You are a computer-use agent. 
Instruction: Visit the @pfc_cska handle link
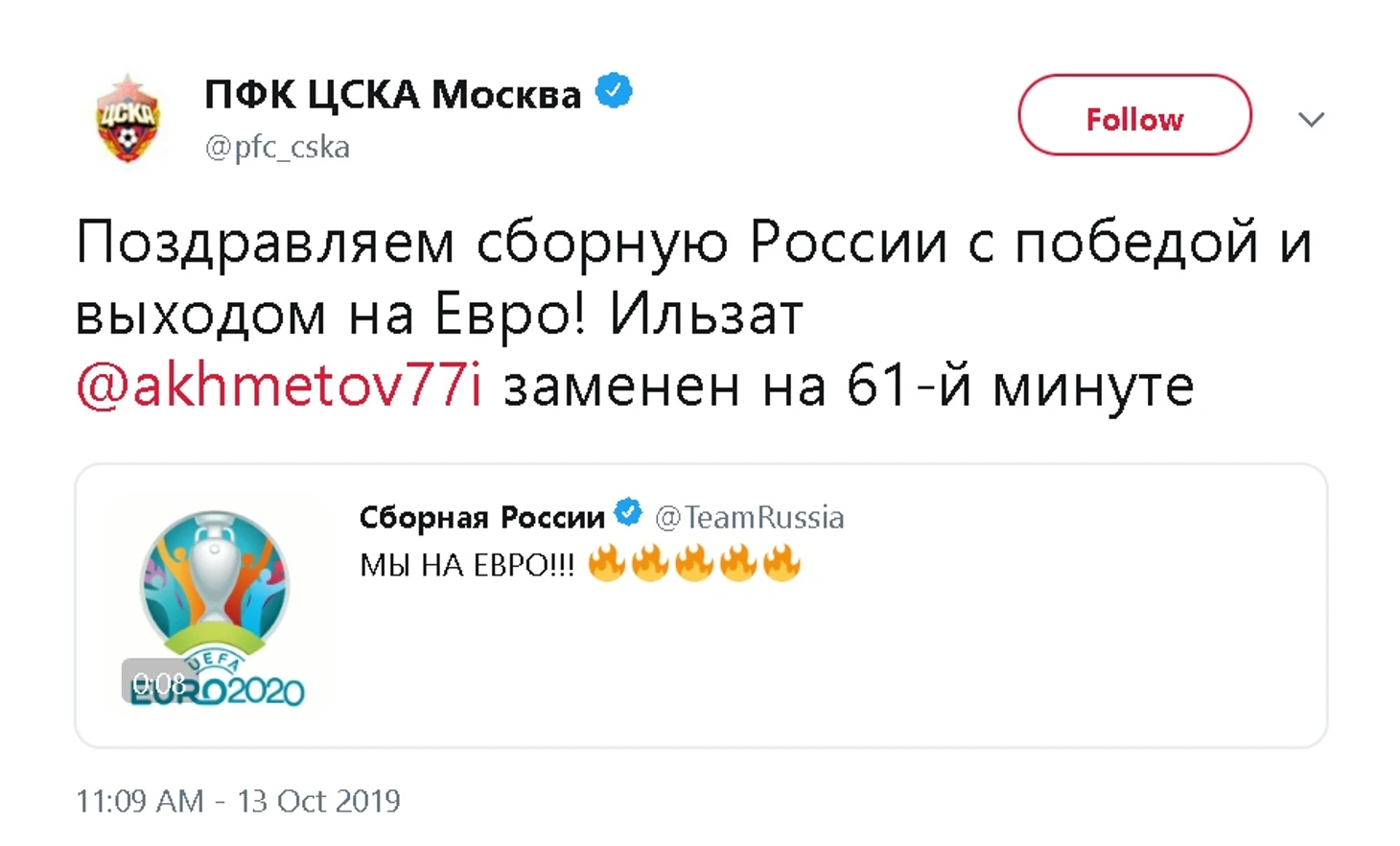pyautogui.click(x=277, y=147)
